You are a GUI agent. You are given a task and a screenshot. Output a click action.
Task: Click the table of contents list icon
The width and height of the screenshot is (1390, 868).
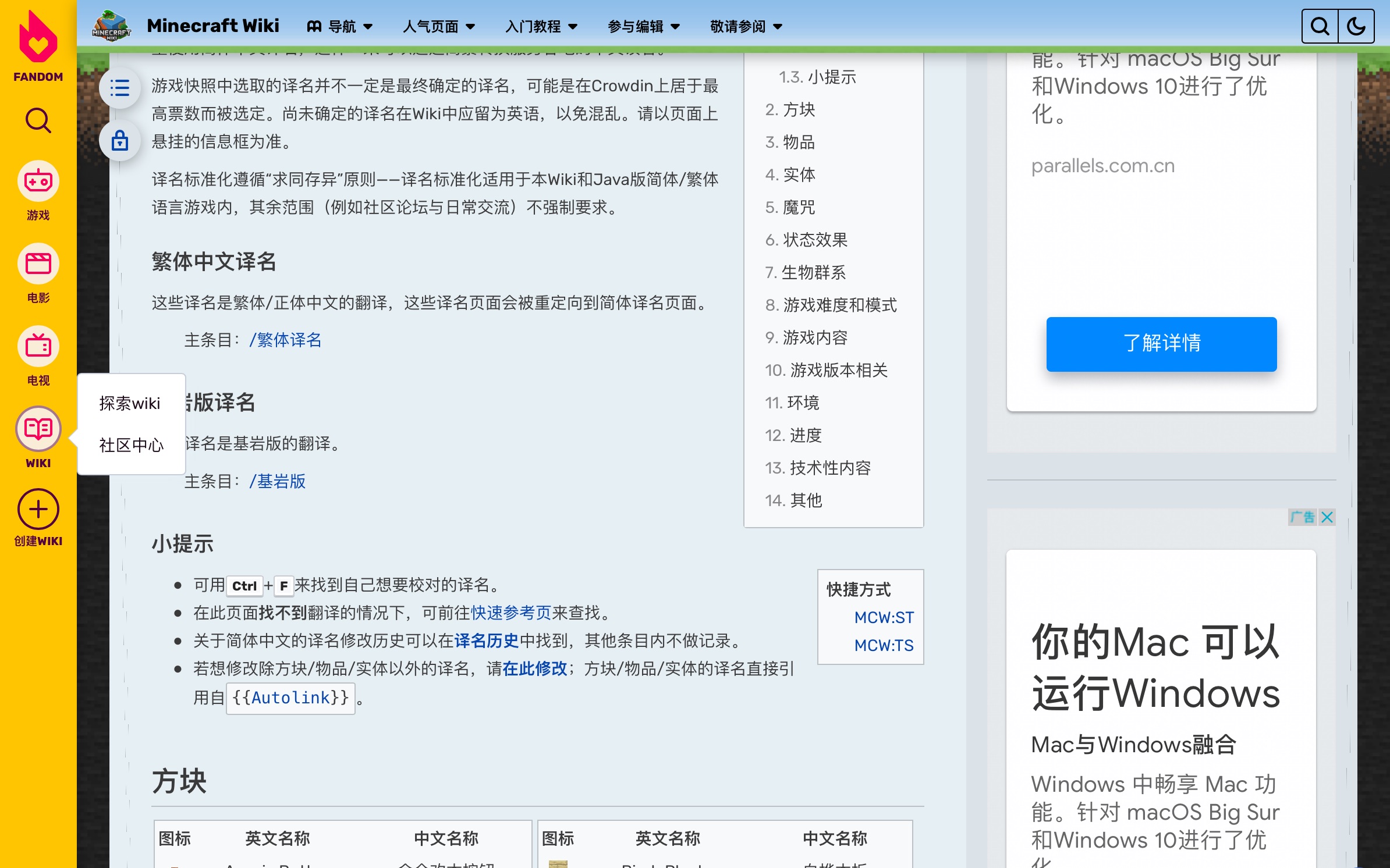coord(120,88)
